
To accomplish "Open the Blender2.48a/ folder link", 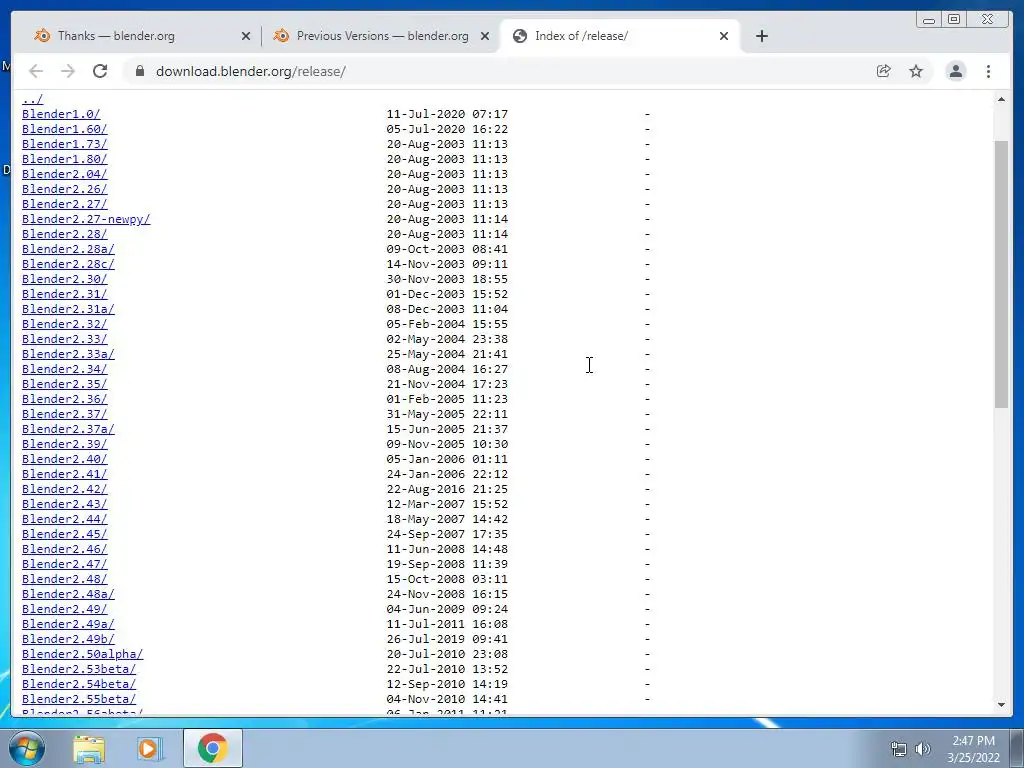I will click(68, 595).
